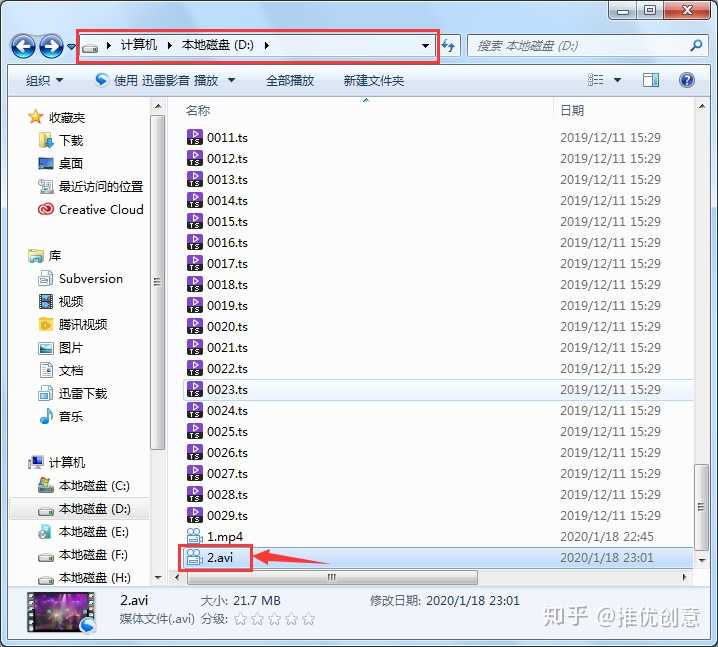The width and height of the screenshot is (718, 647).
Task: Select file 0014.ts
Action: (227, 201)
